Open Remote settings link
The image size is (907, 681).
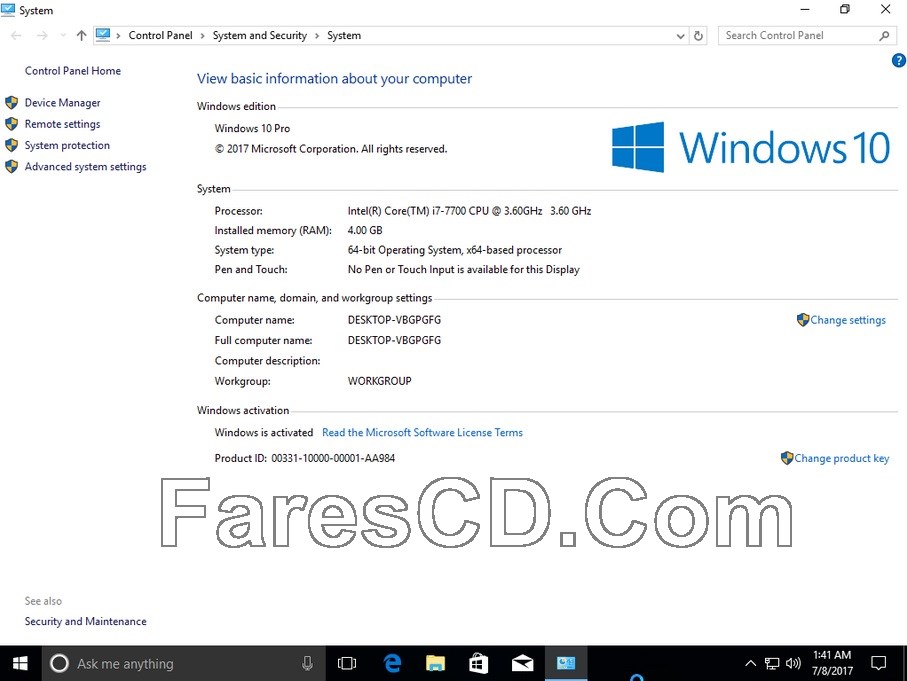62,124
